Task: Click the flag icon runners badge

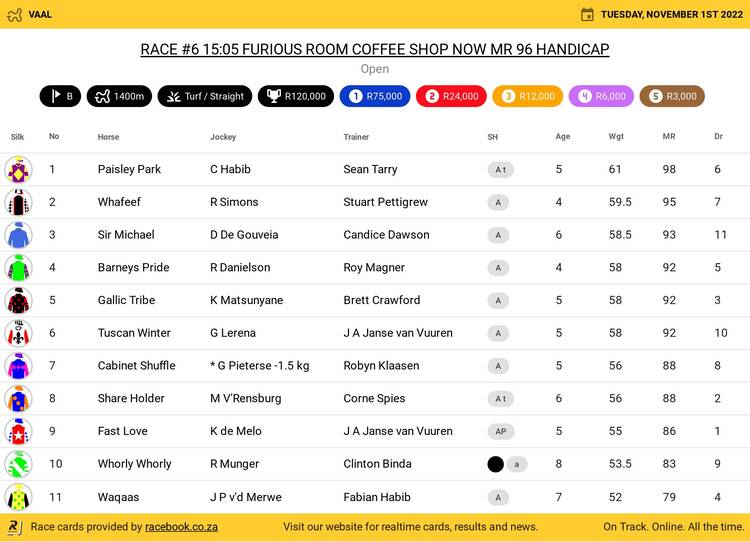Action: [60, 96]
